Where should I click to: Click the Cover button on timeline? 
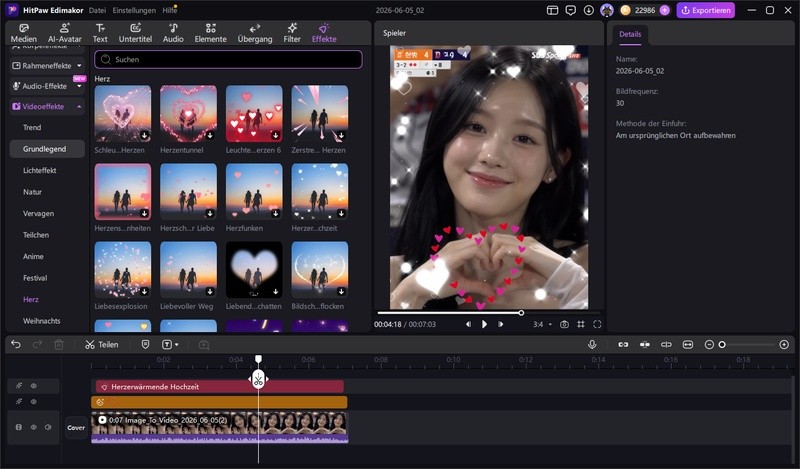pos(76,428)
